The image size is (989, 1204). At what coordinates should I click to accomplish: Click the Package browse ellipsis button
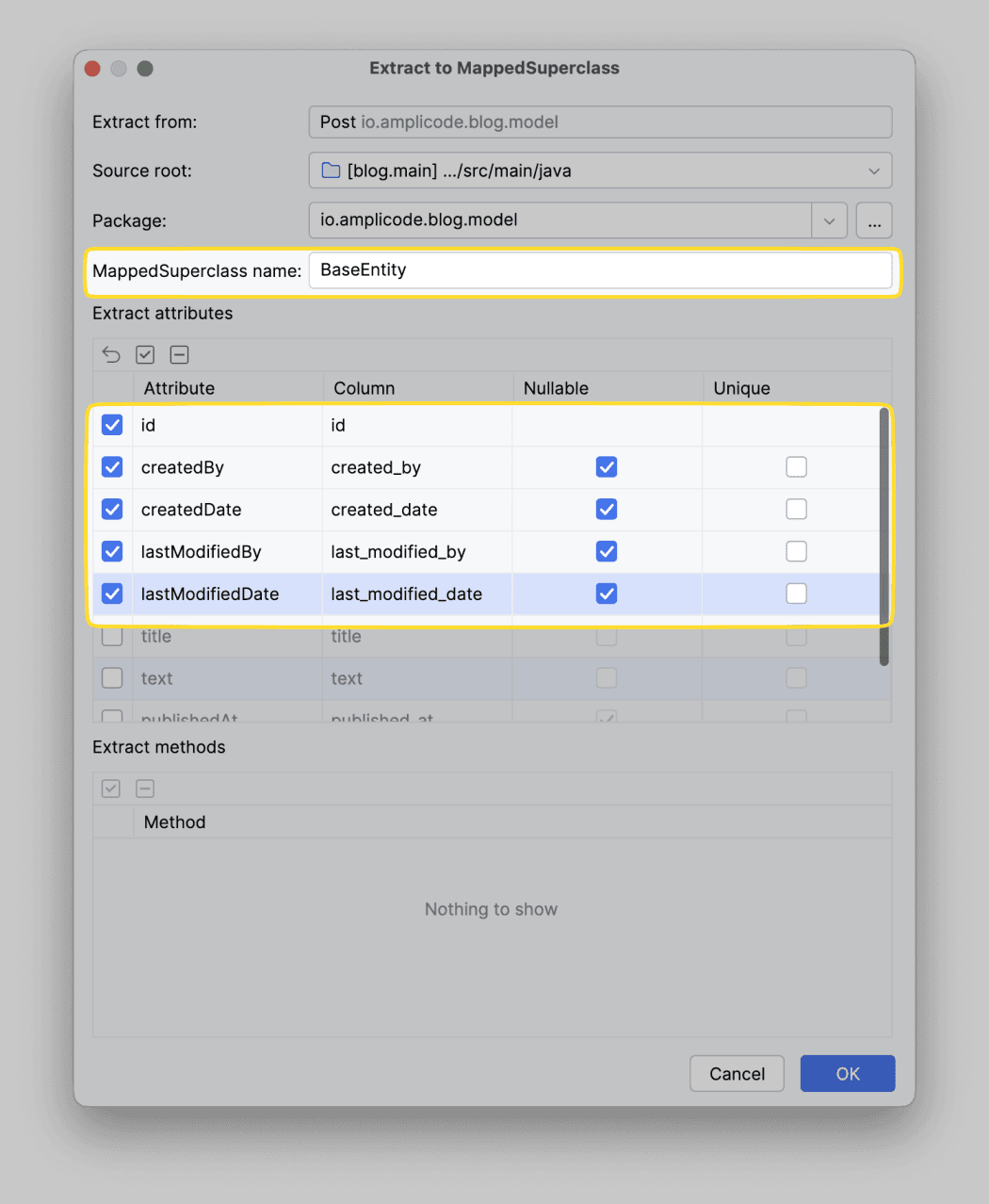click(x=874, y=220)
